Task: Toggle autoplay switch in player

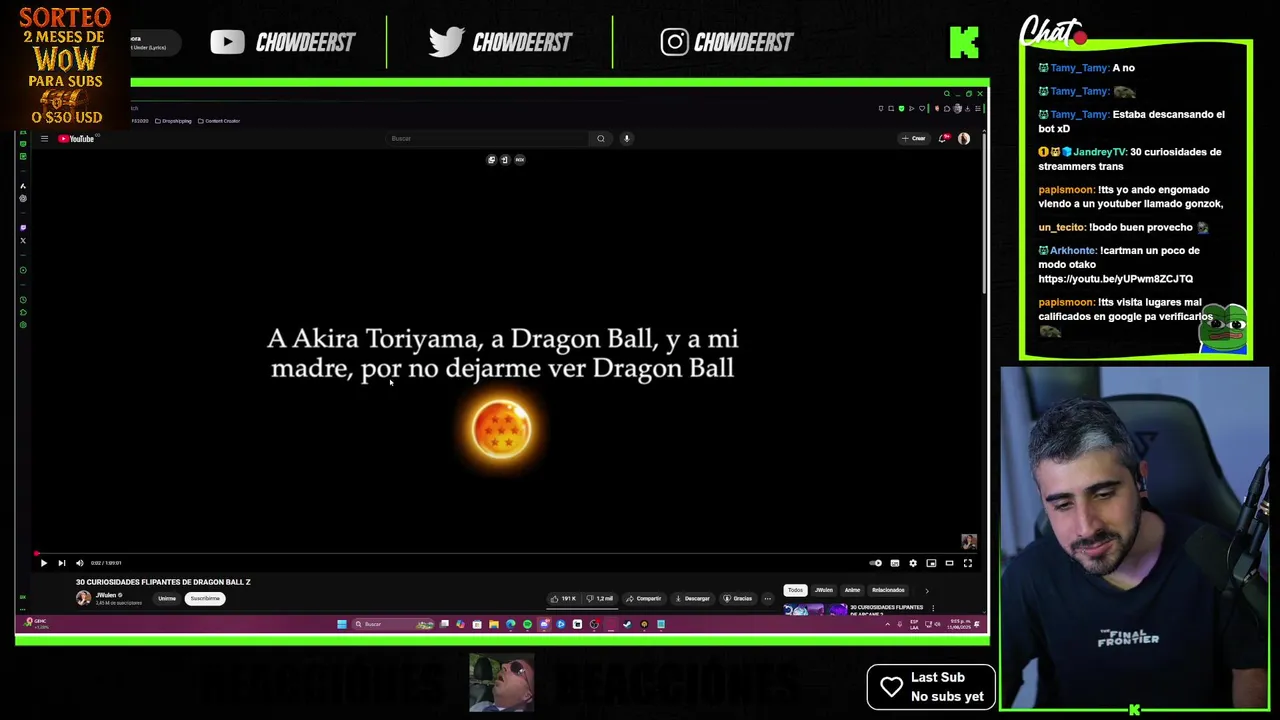Action: coord(875,563)
